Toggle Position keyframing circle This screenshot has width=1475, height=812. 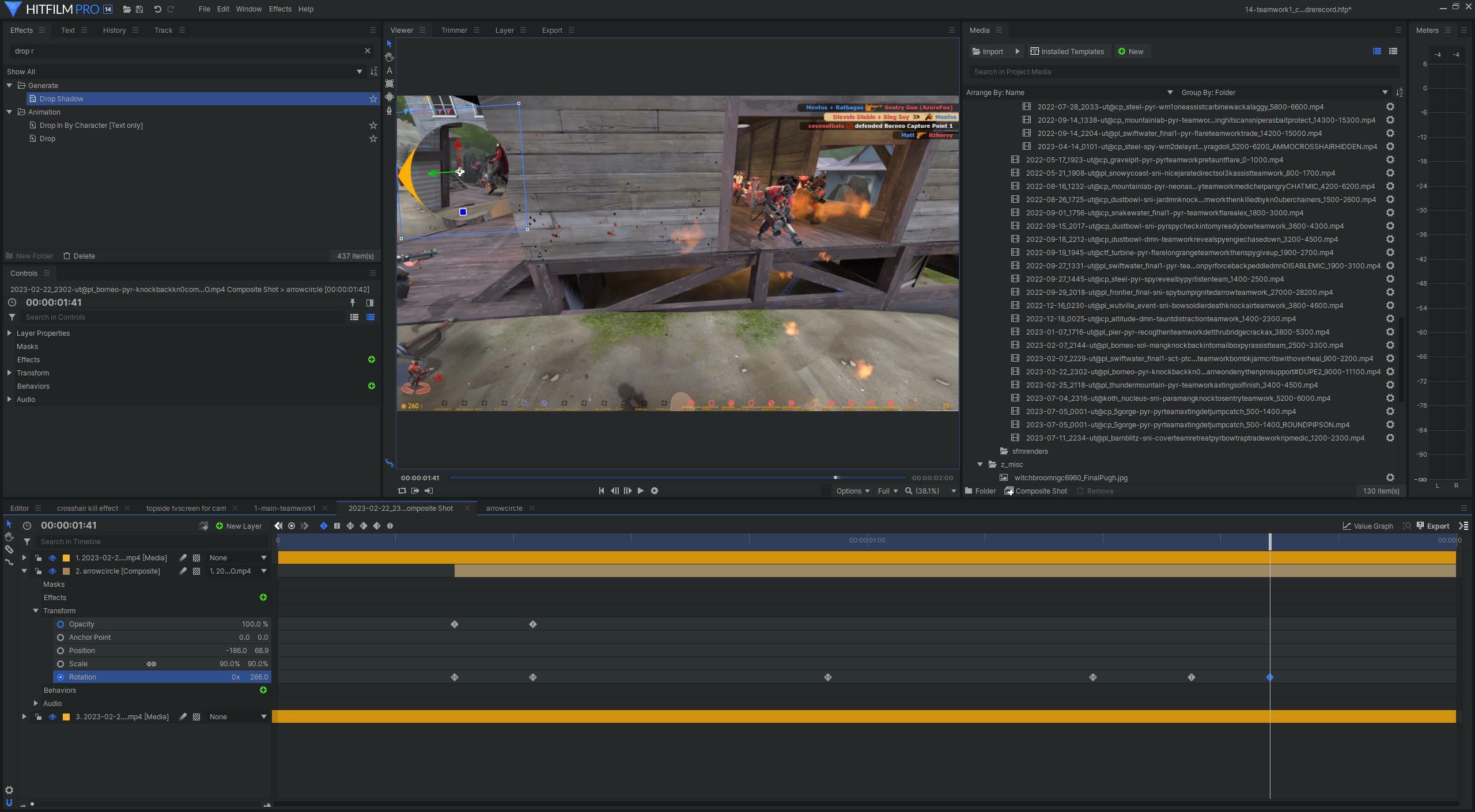click(x=60, y=651)
